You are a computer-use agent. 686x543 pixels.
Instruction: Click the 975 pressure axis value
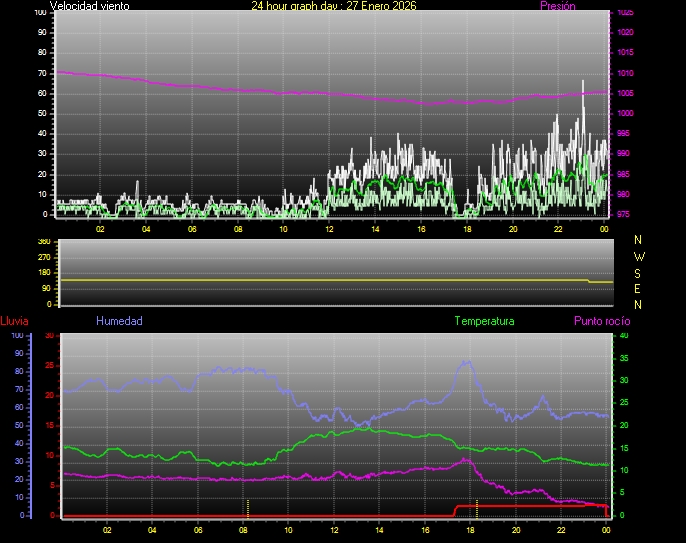coord(625,214)
